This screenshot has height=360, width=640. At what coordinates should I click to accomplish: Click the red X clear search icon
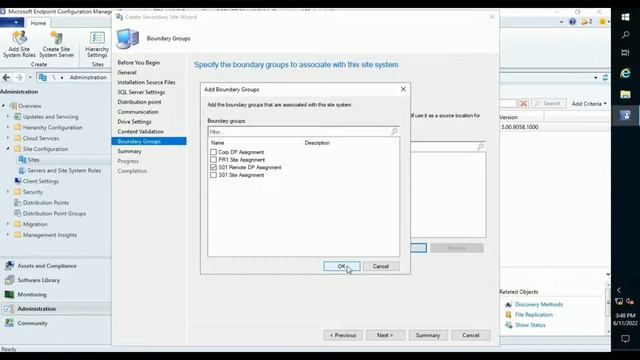[x=524, y=103]
